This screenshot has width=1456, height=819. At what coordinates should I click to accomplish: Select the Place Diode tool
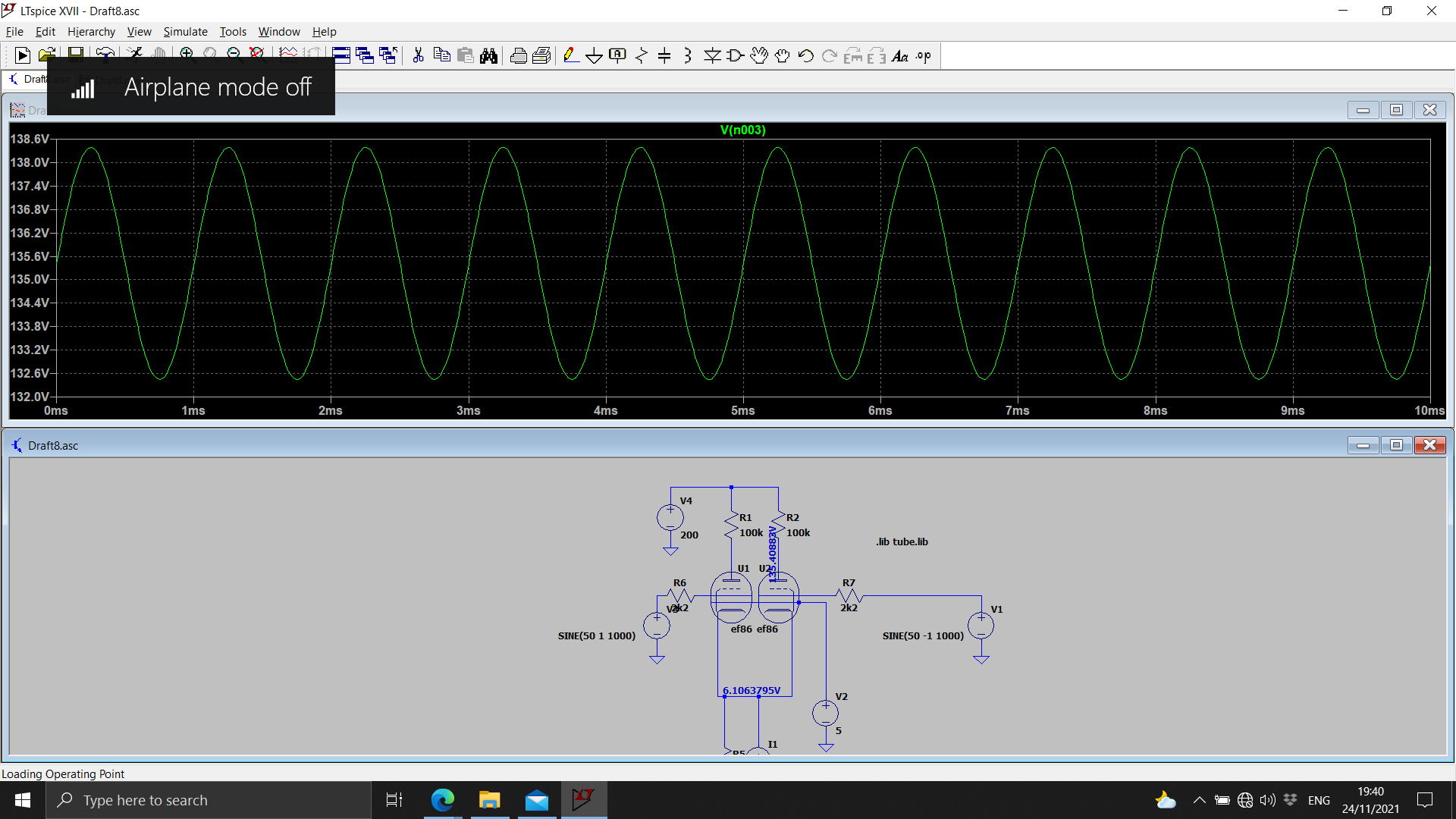pyautogui.click(x=712, y=55)
